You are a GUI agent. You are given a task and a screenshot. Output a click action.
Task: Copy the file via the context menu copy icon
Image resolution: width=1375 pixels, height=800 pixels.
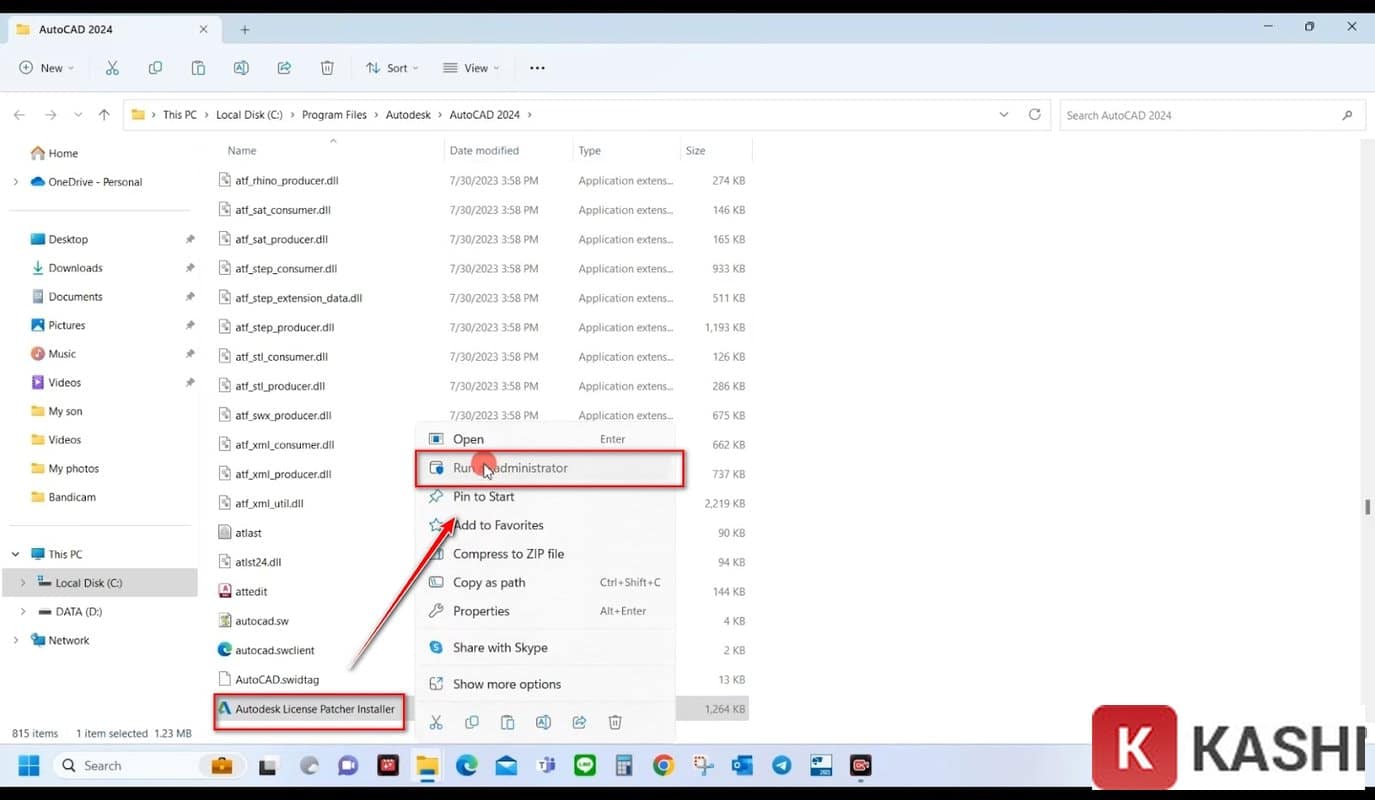point(471,722)
